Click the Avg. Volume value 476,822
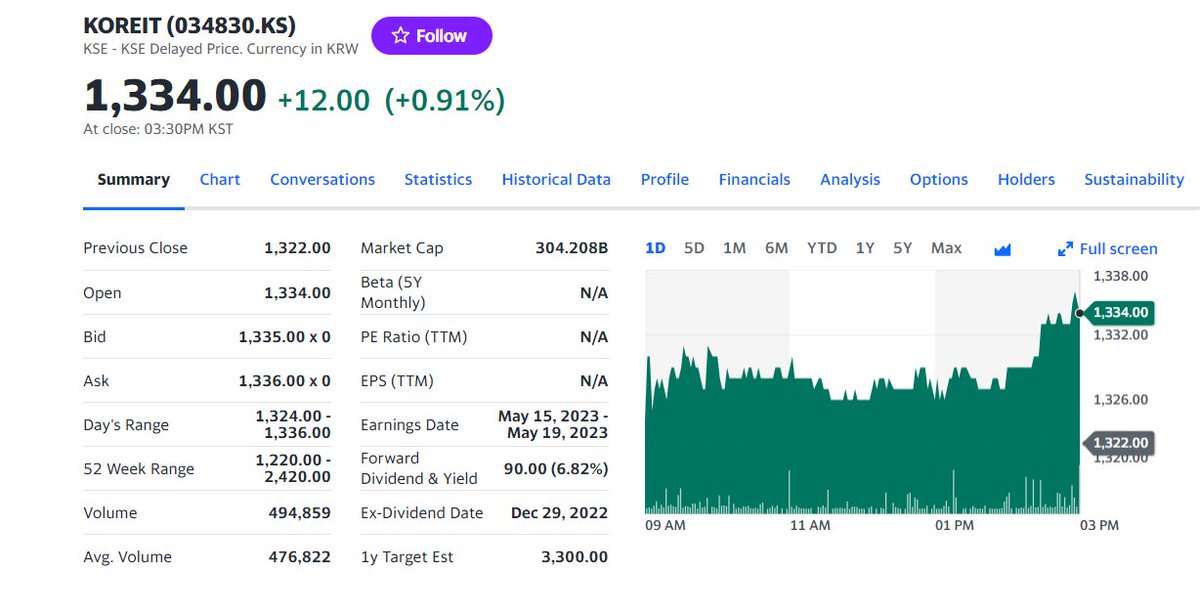1200x616 pixels. 300,557
